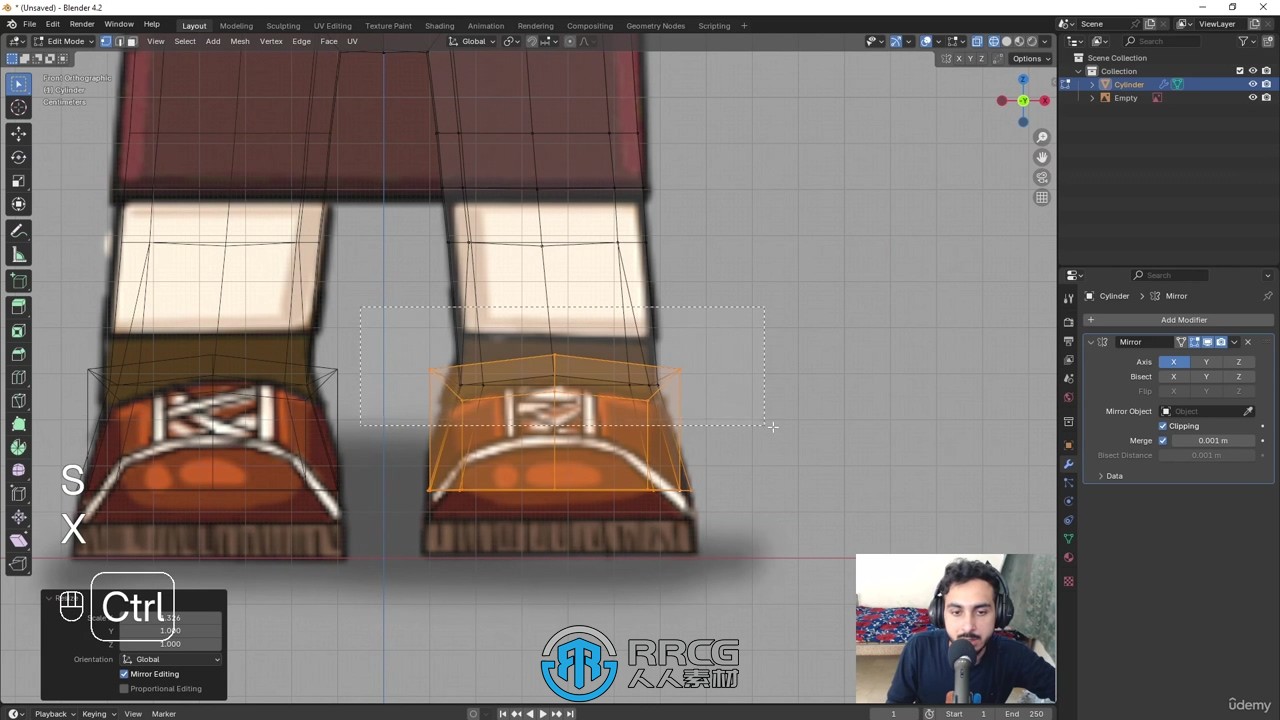
Task: Toggle Mirror Editing checkbox
Action: tap(124, 674)
